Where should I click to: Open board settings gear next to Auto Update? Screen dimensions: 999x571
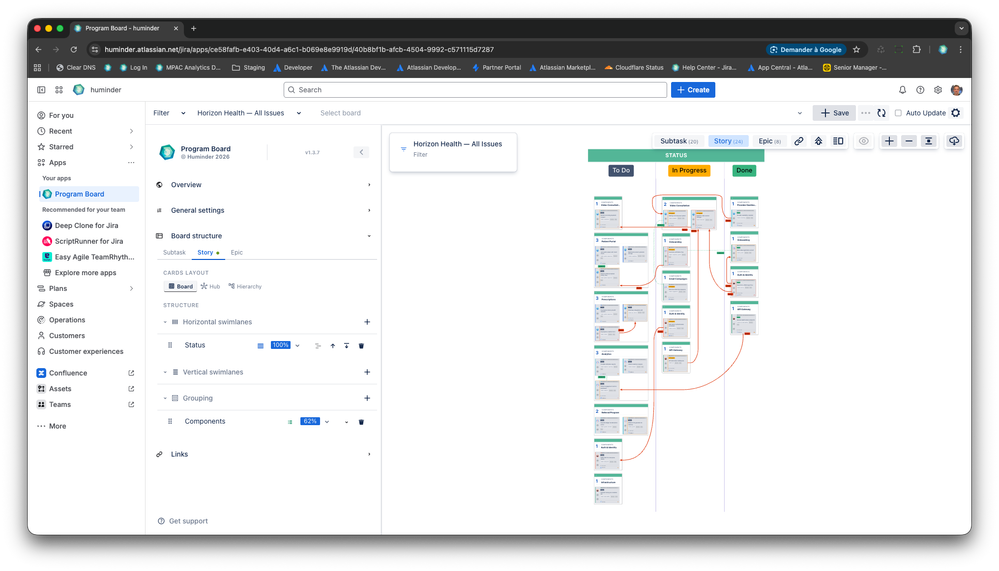[956, 113]
